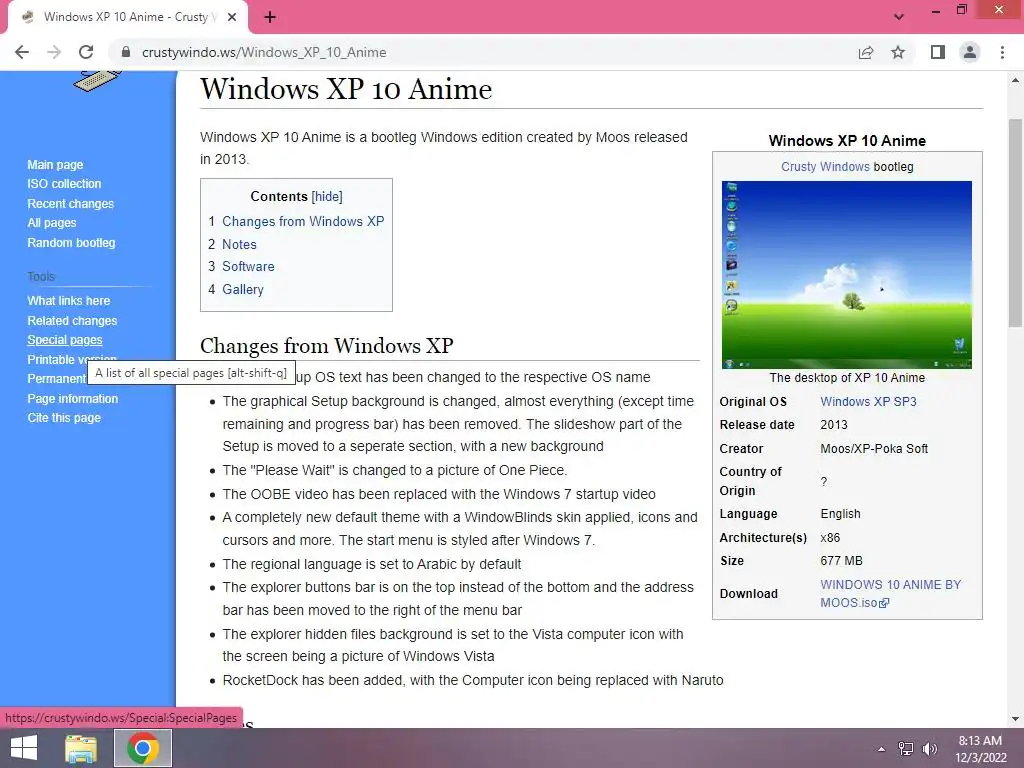This screenshot has width=1024, height=768.
Task: Jump to the Software section
Action: click(248, 266)
